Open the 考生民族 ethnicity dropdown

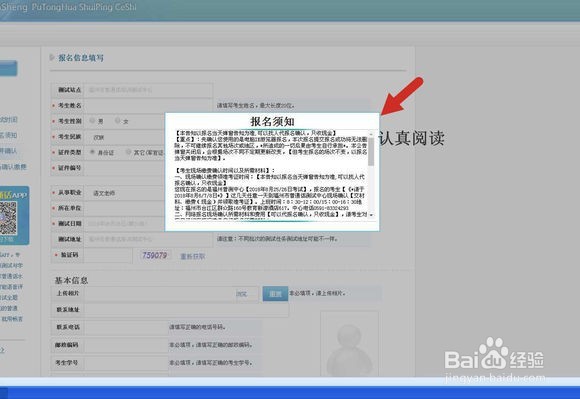[125, 137]
